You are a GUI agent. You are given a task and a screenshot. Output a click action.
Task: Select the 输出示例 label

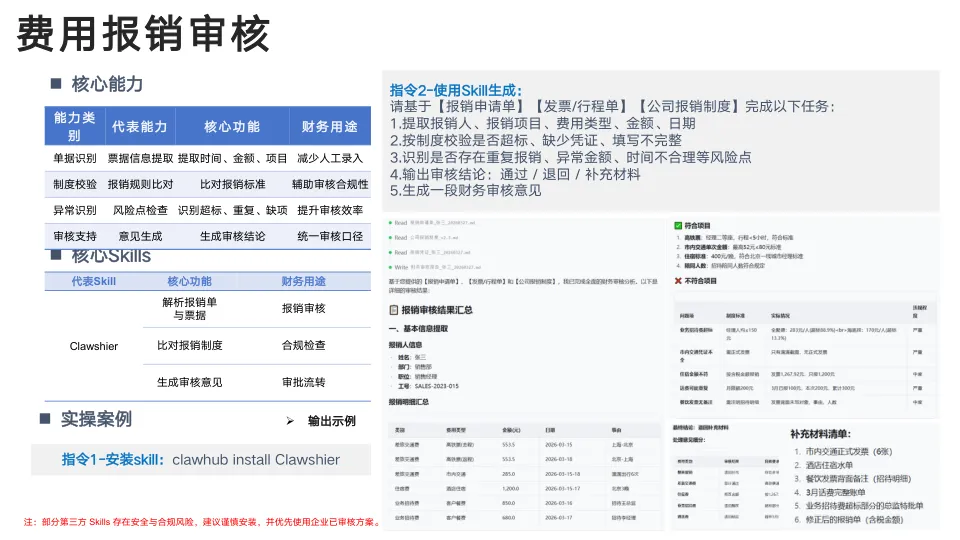331,421
